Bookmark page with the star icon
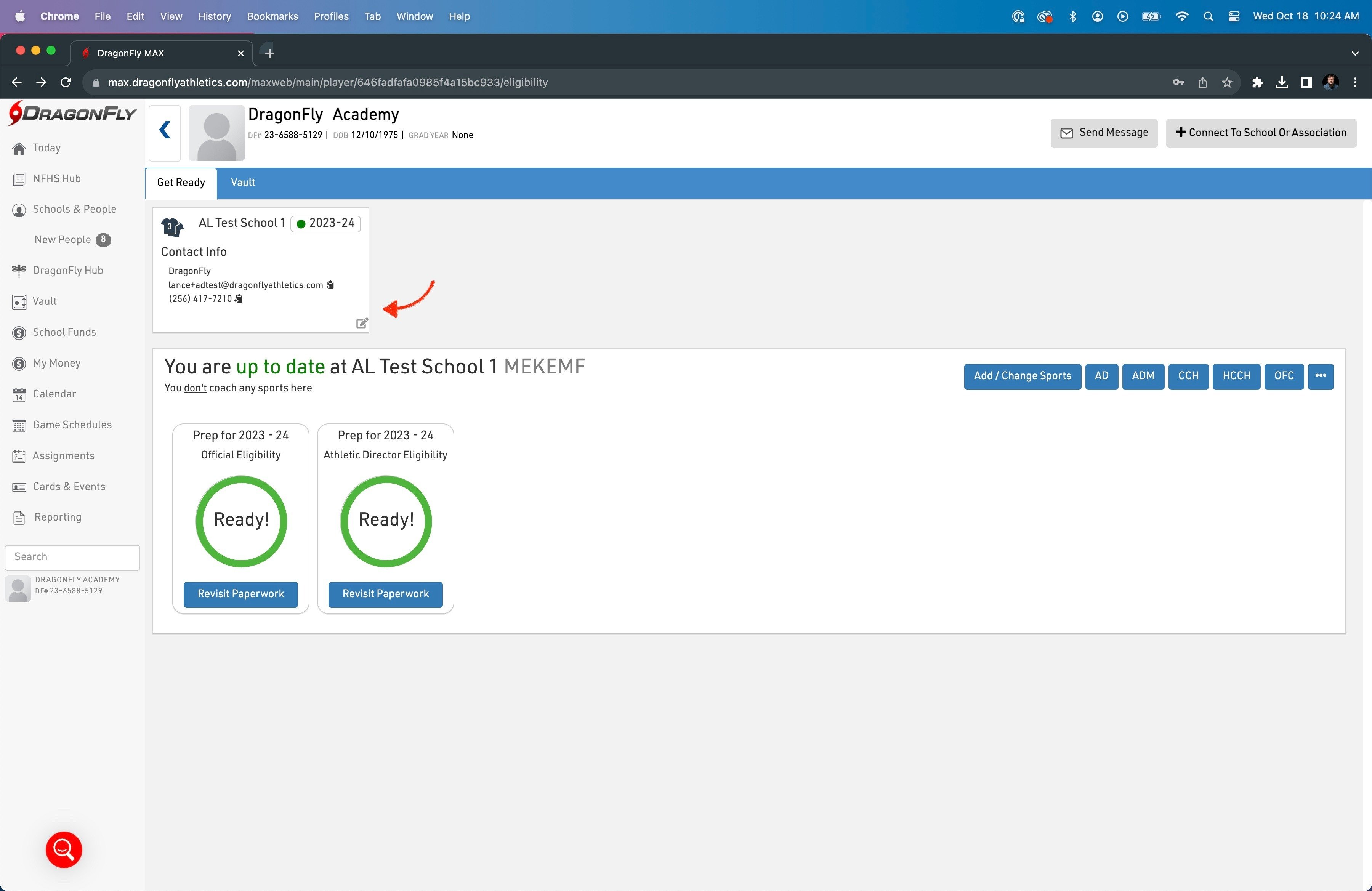1372x891 pixels. [x=1227, y=82]
